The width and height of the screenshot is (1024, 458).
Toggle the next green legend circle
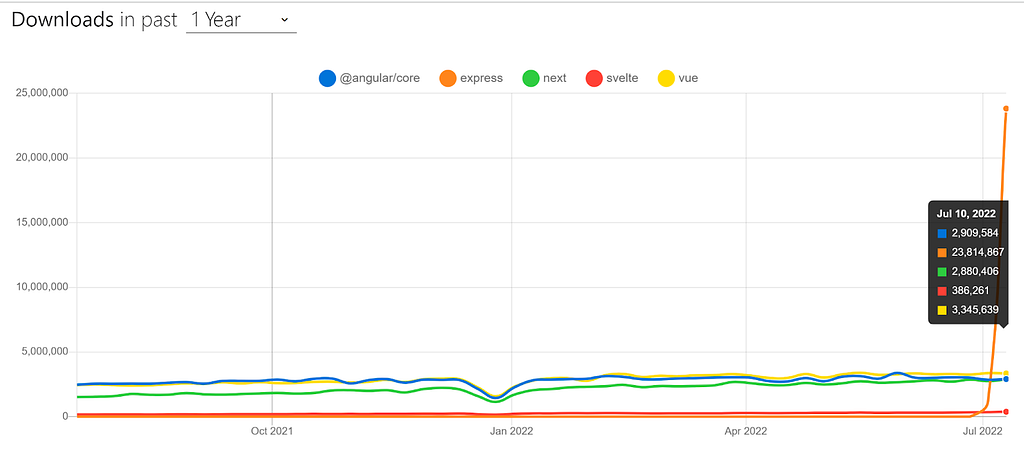pyautogui.click(x=531, y=78)
